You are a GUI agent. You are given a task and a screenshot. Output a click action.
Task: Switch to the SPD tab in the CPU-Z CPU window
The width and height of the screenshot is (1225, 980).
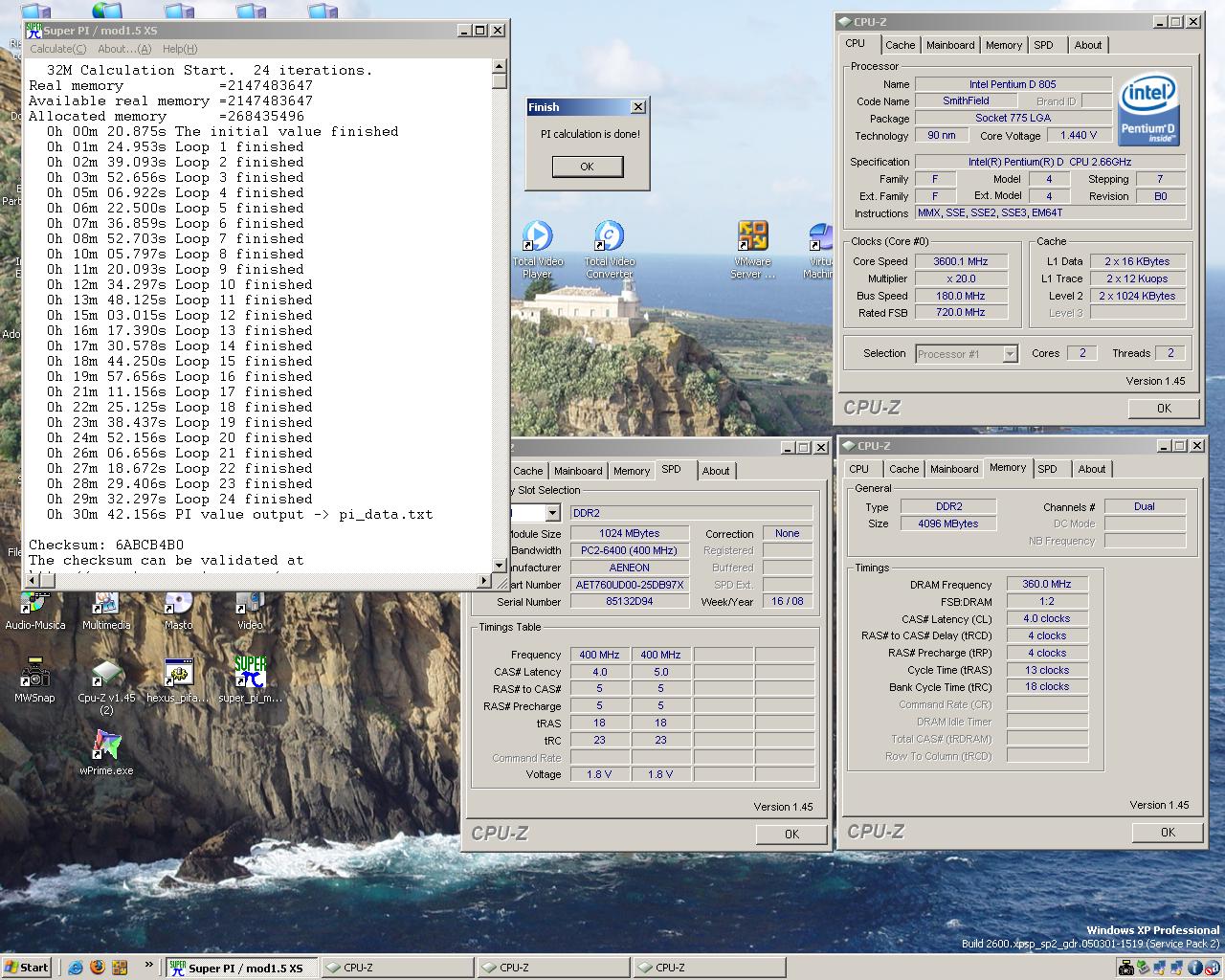[1044, 45]
